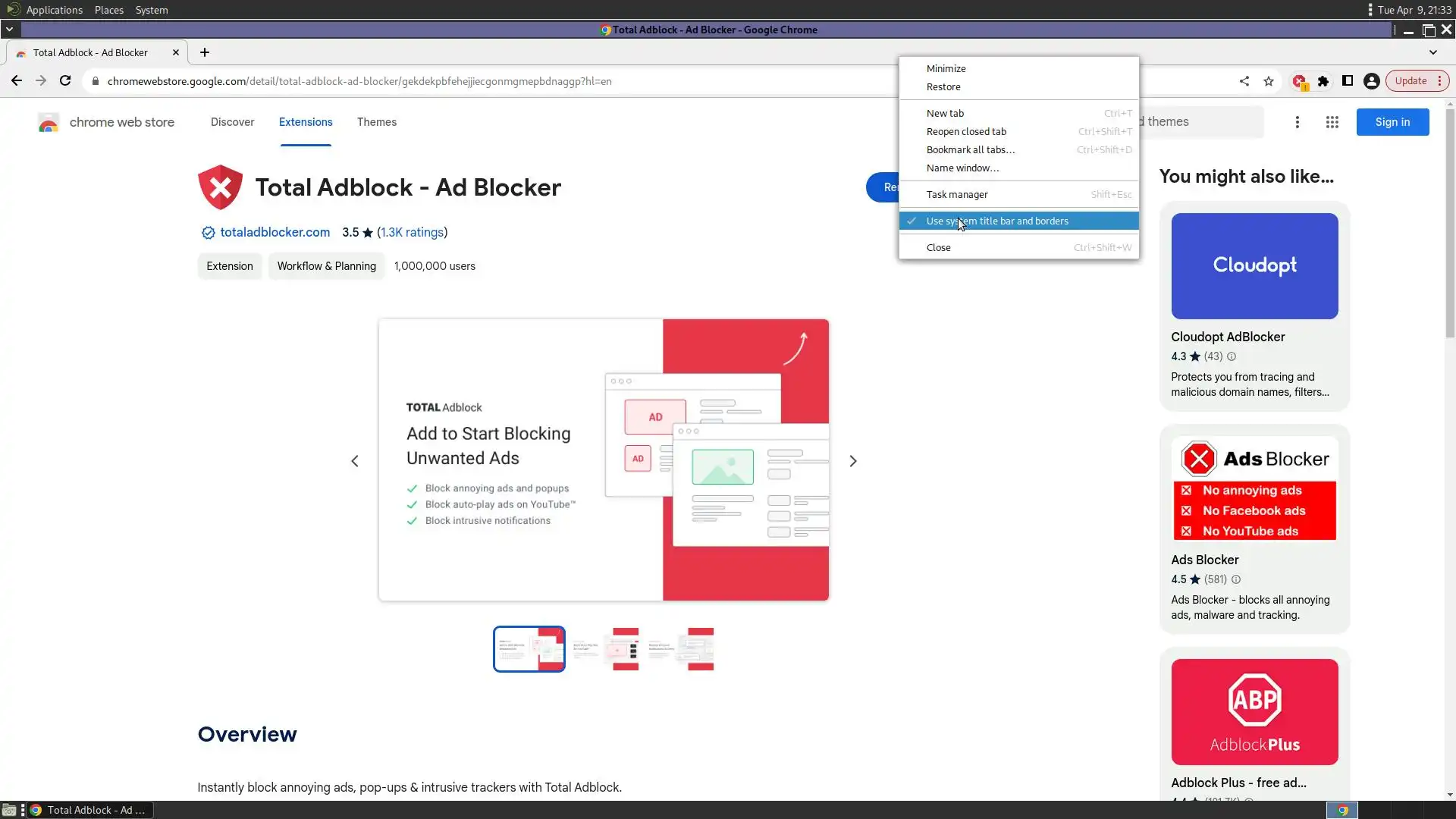Toggle the Chrome side panel icon
1456x819 pixels.
[x=1348, y=81]
